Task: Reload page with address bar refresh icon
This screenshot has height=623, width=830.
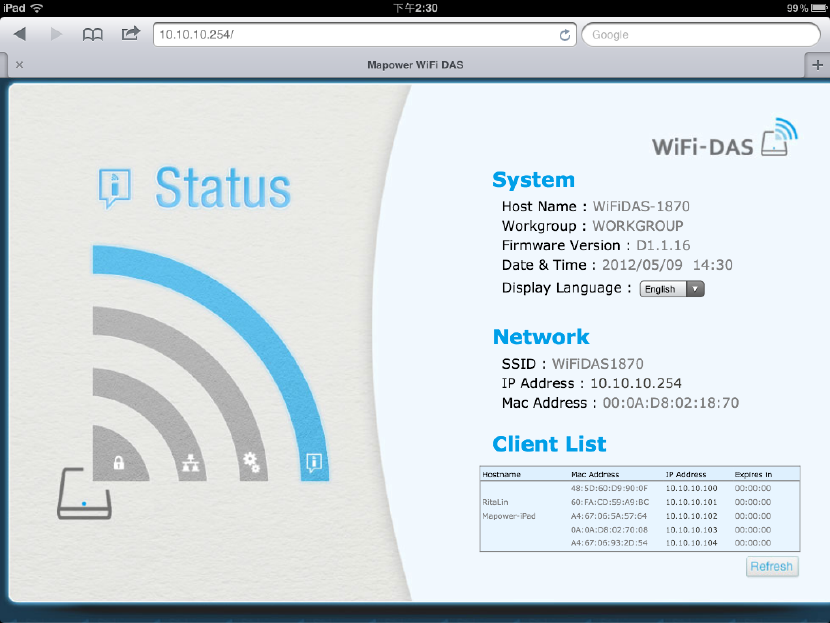Action: tap(565, 35)
